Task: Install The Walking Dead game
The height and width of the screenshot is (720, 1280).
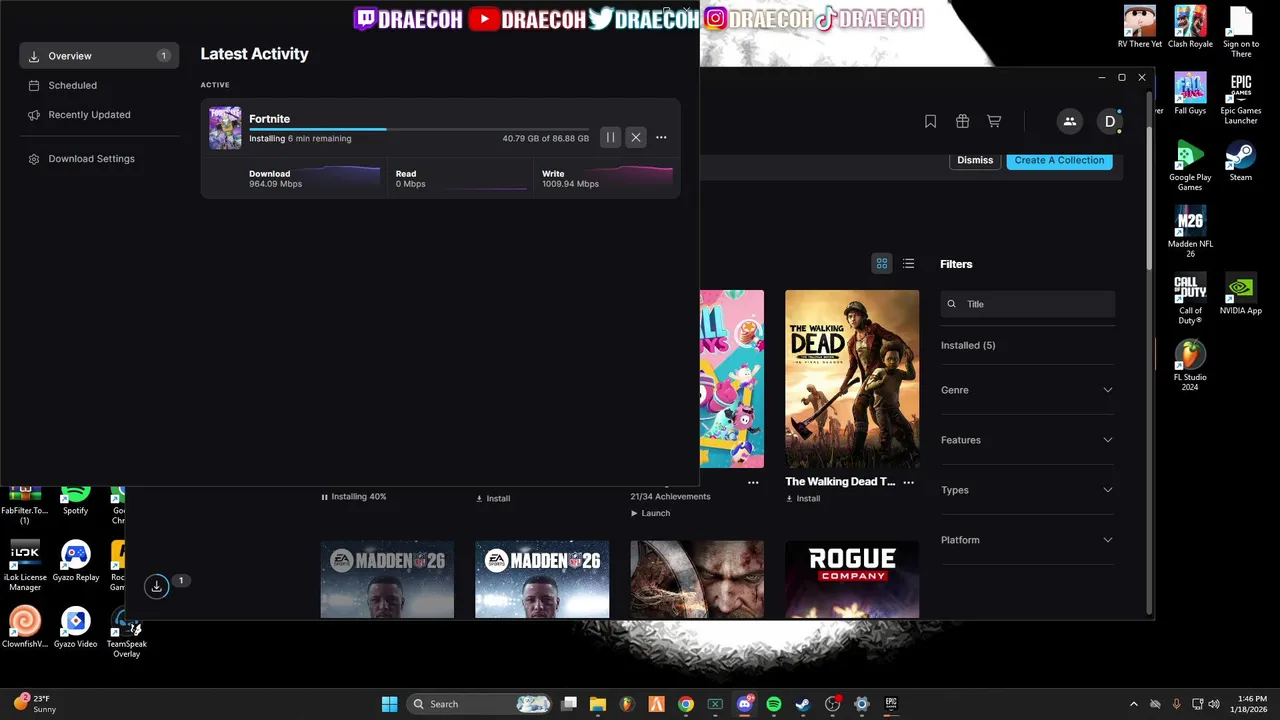Action: pos(803,498)
